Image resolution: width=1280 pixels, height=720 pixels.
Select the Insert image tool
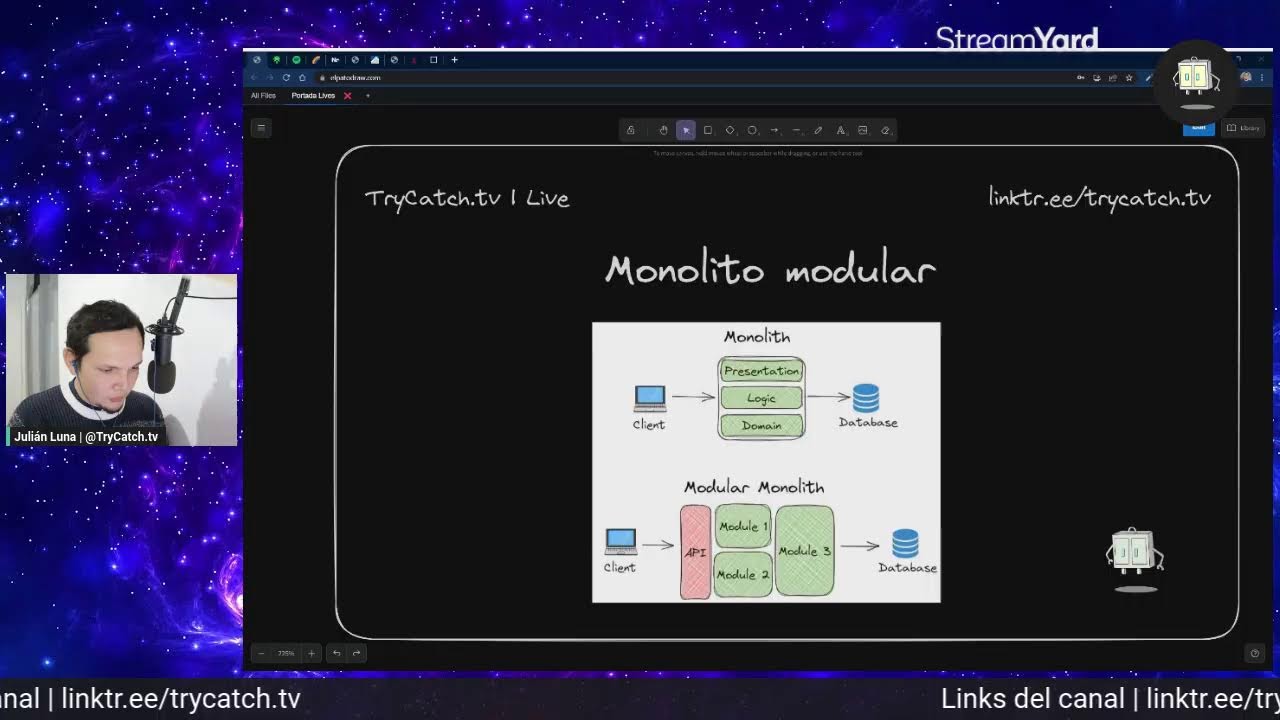[x=863, y=130]
